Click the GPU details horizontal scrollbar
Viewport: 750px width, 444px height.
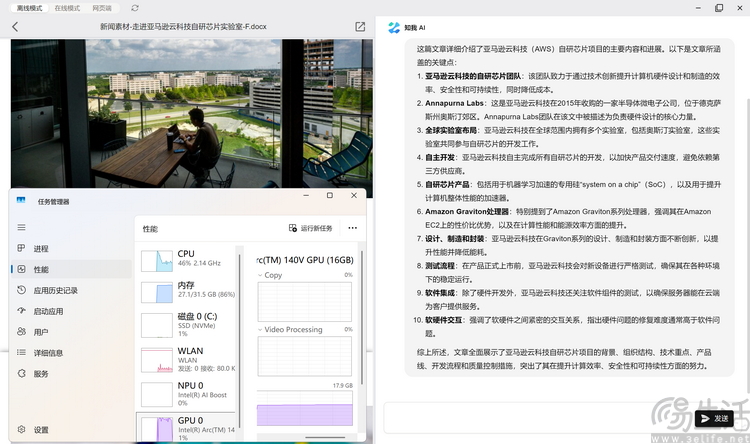(x=325, y=437)
